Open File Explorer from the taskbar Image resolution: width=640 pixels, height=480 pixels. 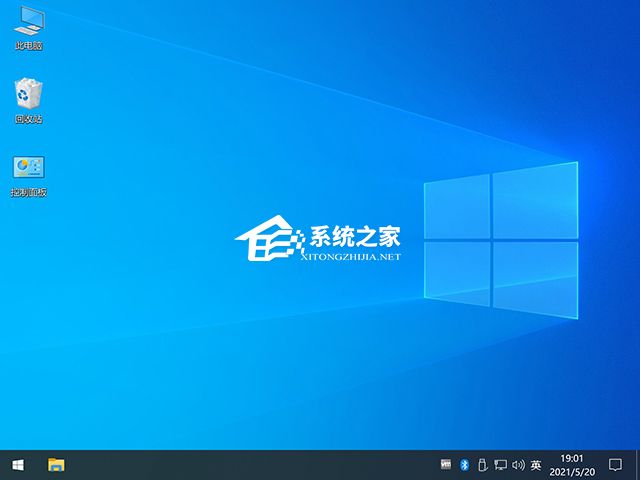pos(56,465)
